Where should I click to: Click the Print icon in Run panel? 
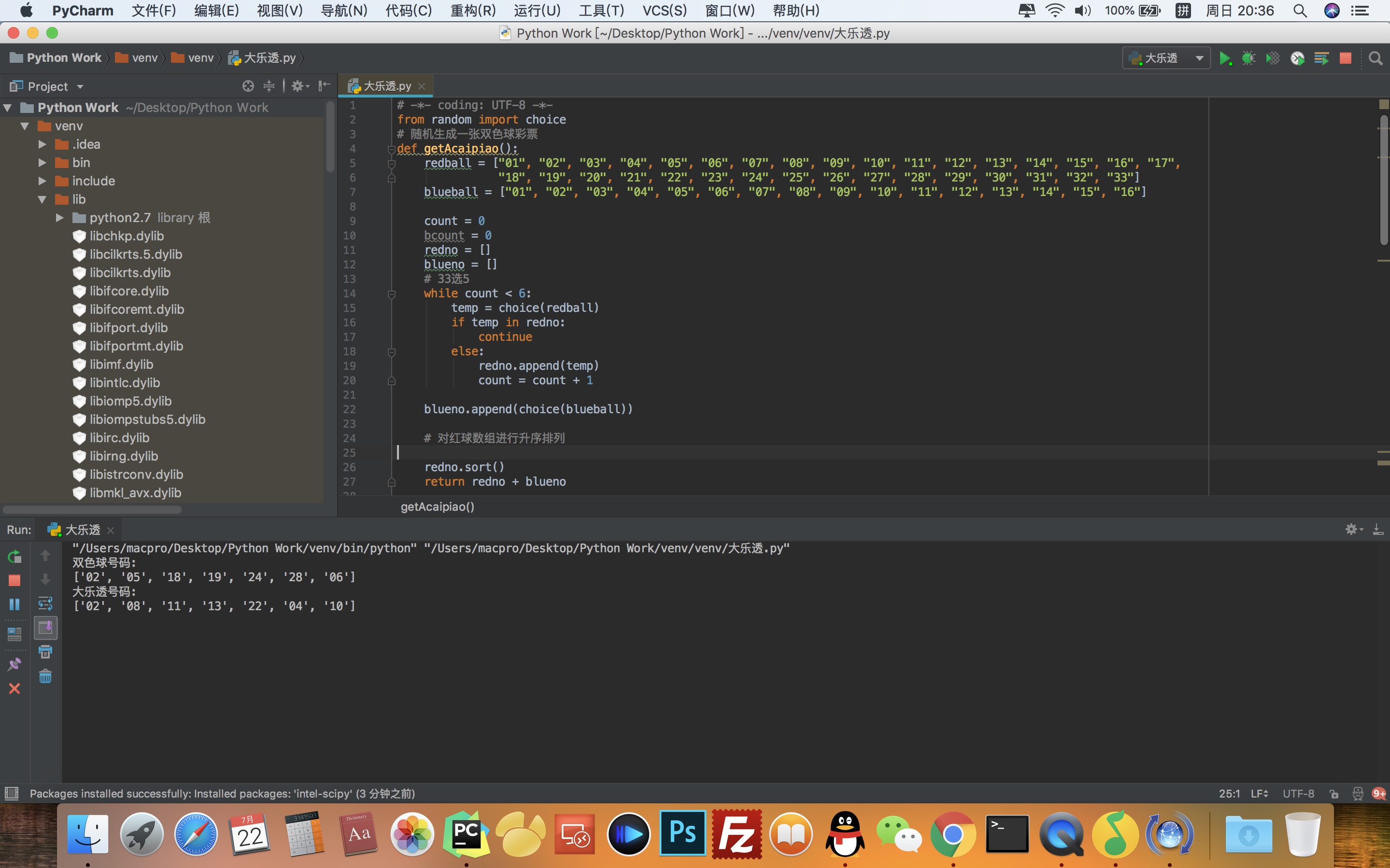45,652
